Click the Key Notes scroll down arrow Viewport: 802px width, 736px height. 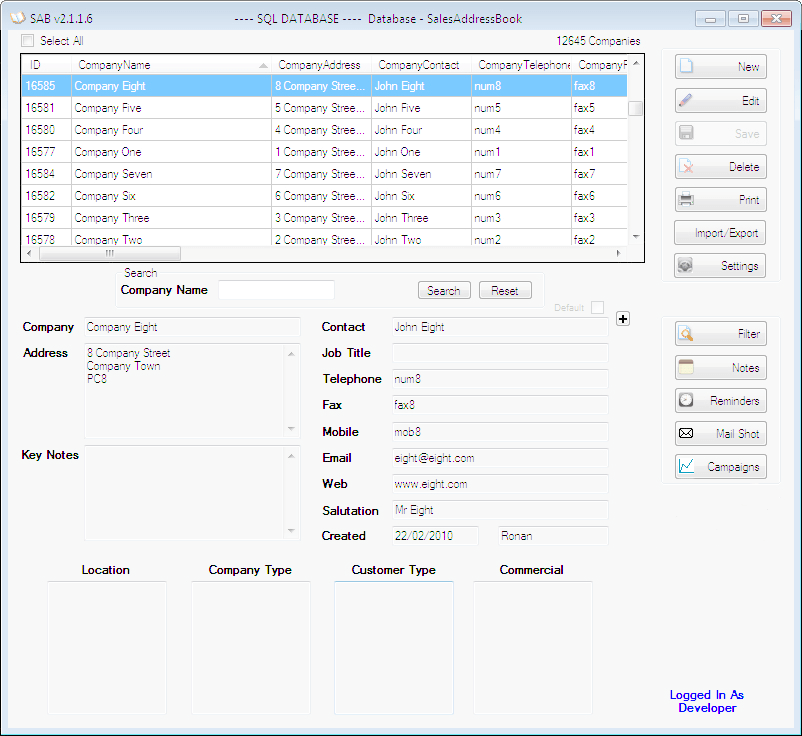(291, 531)
